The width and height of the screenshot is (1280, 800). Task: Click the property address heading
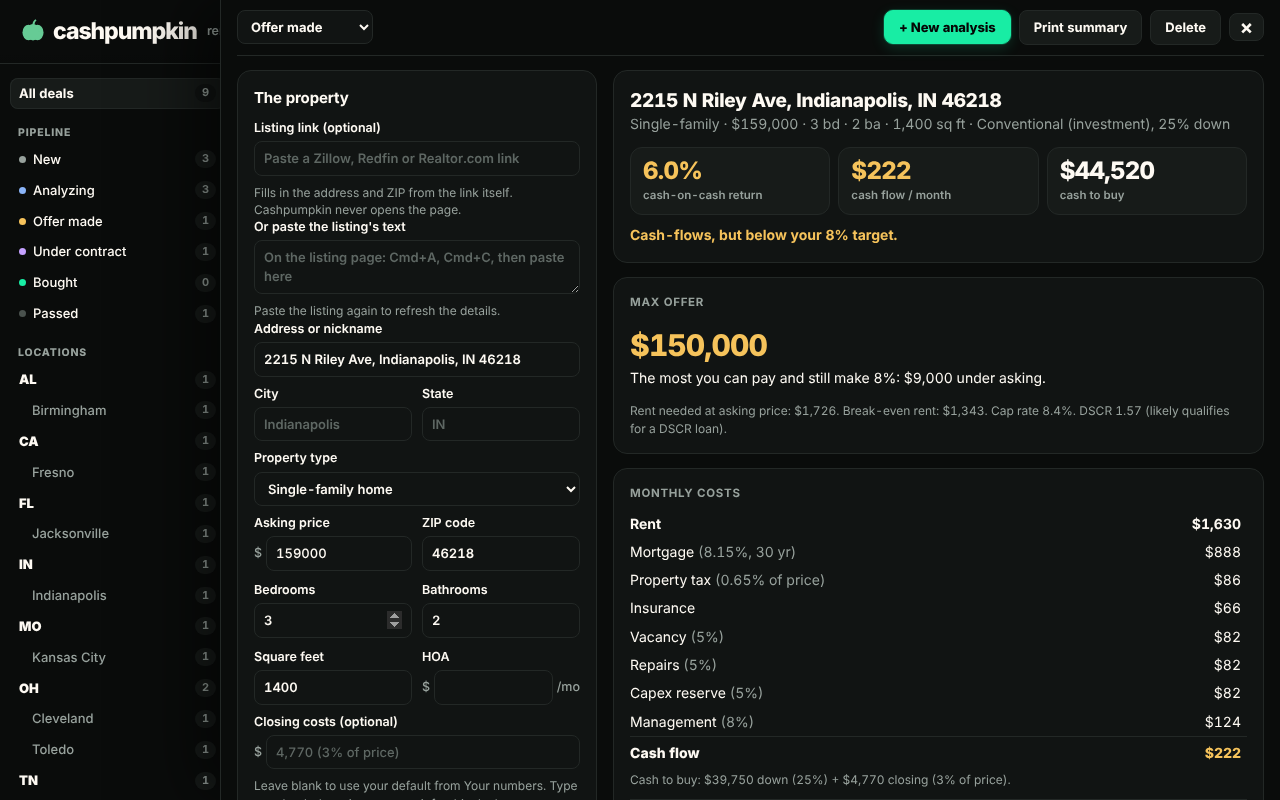pyautogui.click(x=816, y=100)
